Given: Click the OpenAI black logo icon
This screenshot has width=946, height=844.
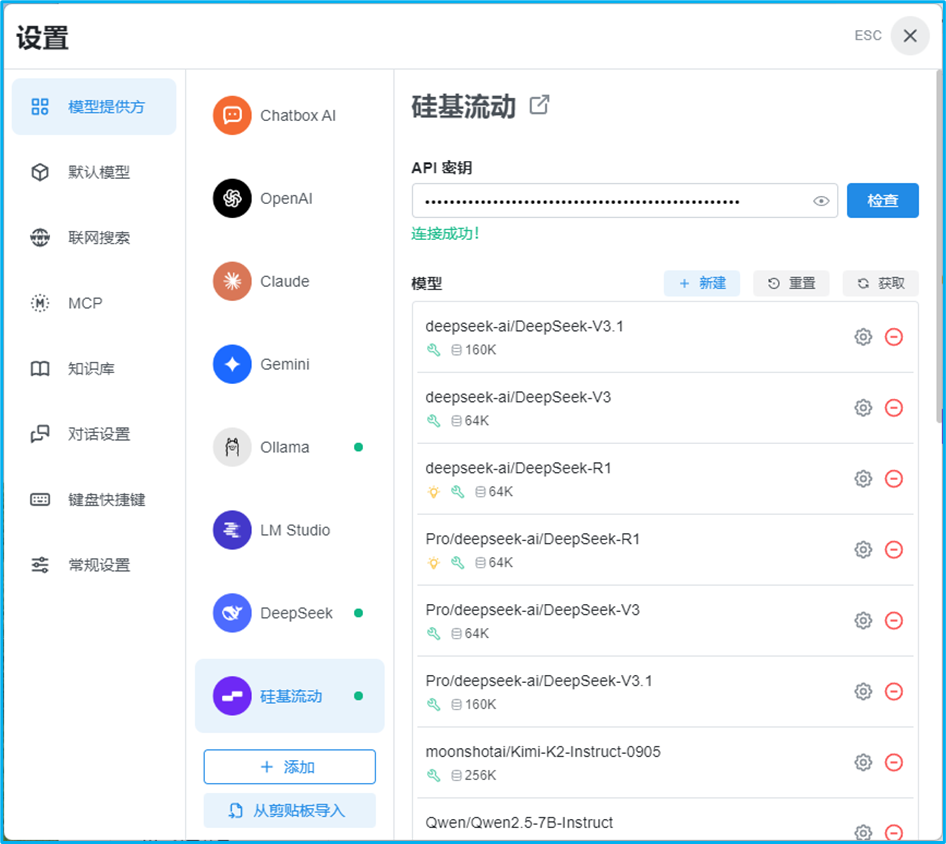Looking at the screenshot, I should click(x=232, y=198).
